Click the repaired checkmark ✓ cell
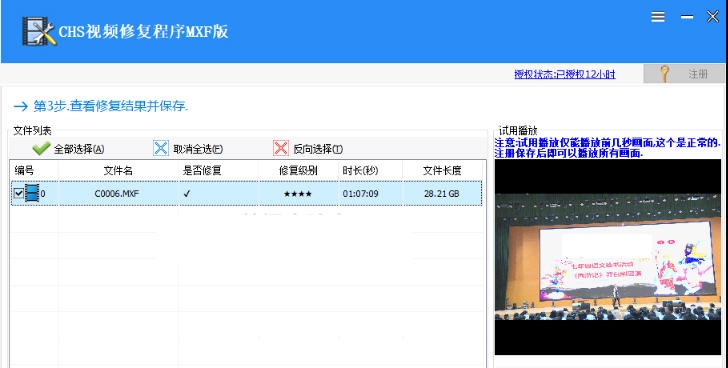 [187, 194]
